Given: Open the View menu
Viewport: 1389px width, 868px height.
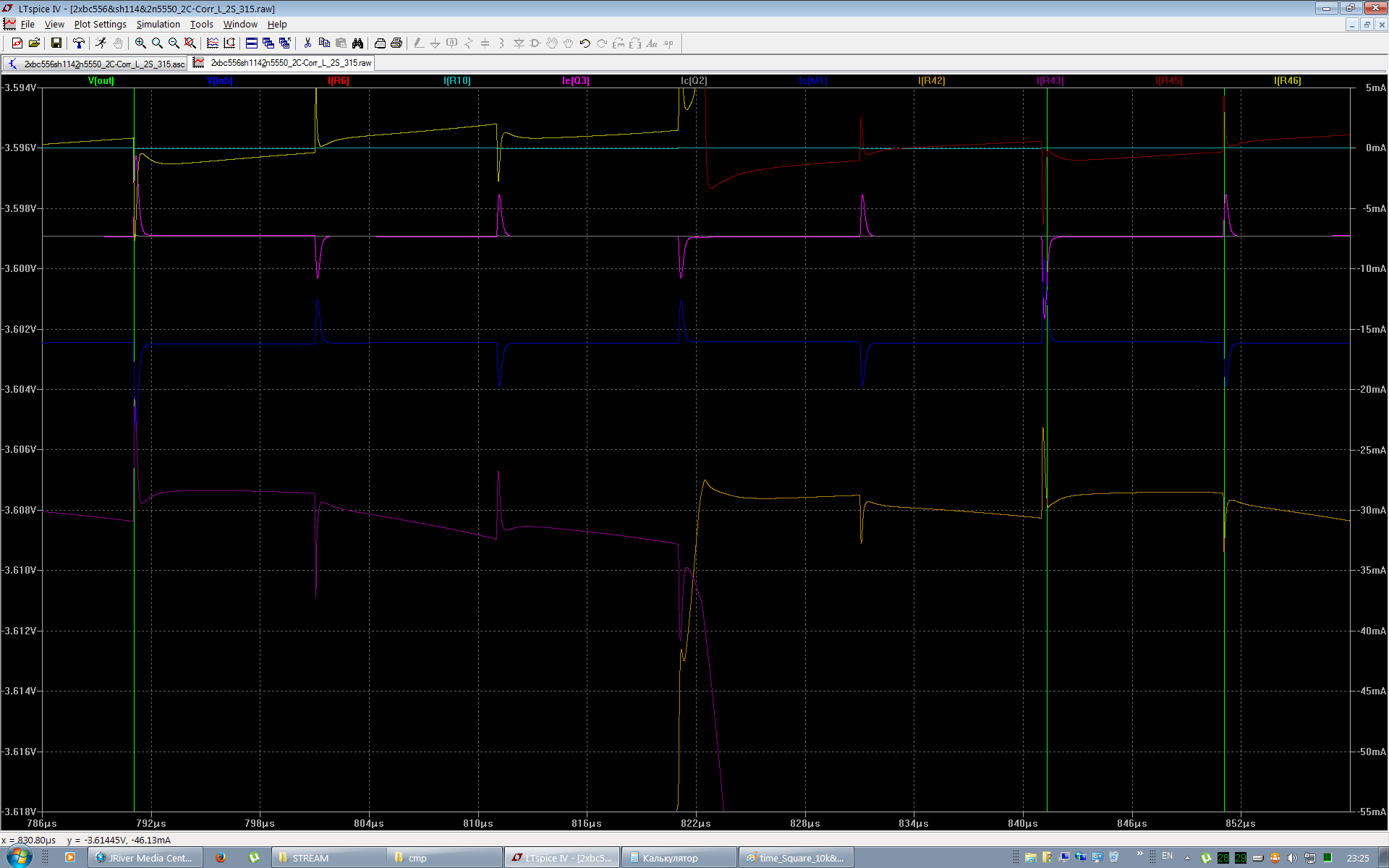Looking at the screenshot, I should click(x=54, y=24).
